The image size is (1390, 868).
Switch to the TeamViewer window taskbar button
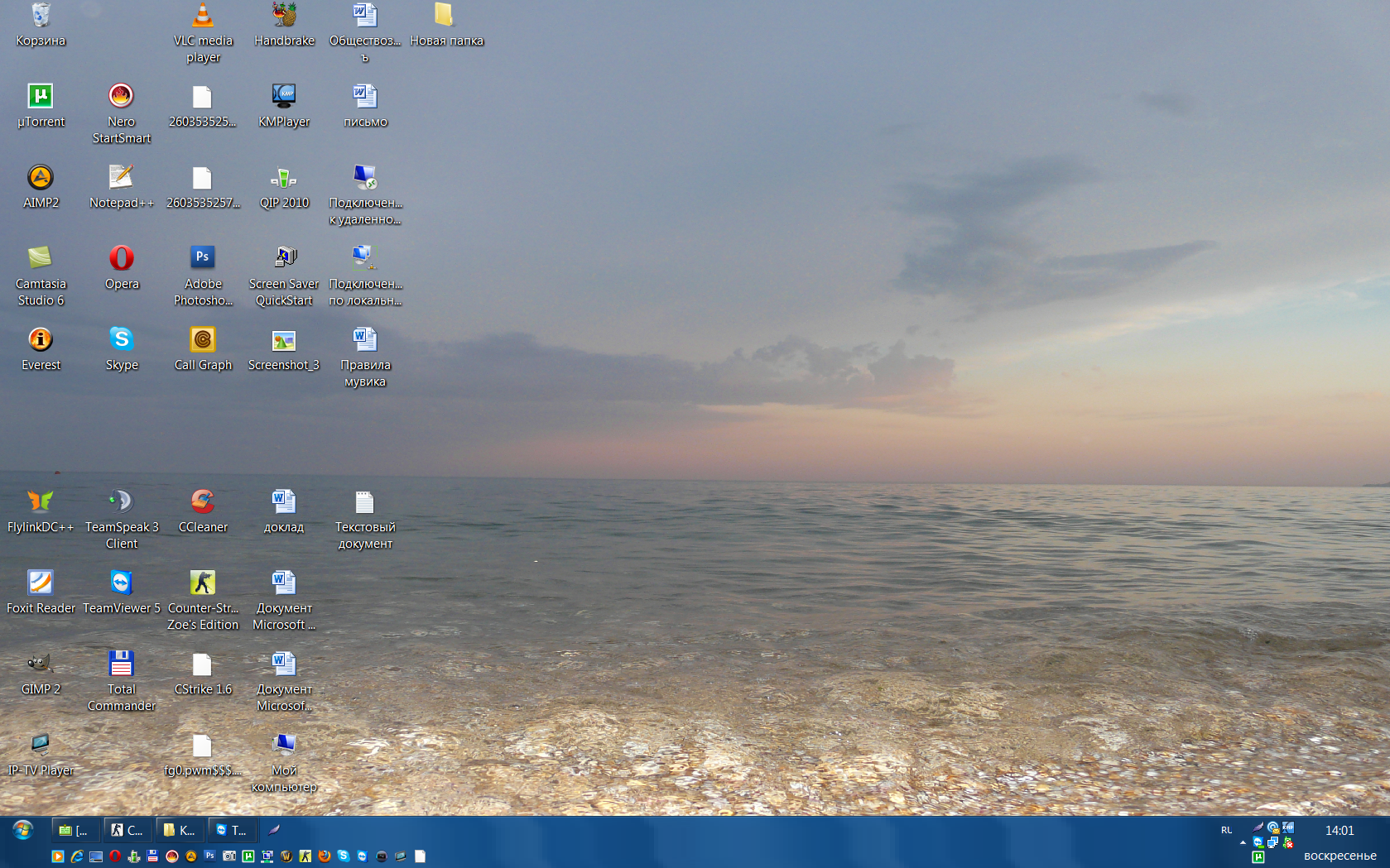(231, 830)
